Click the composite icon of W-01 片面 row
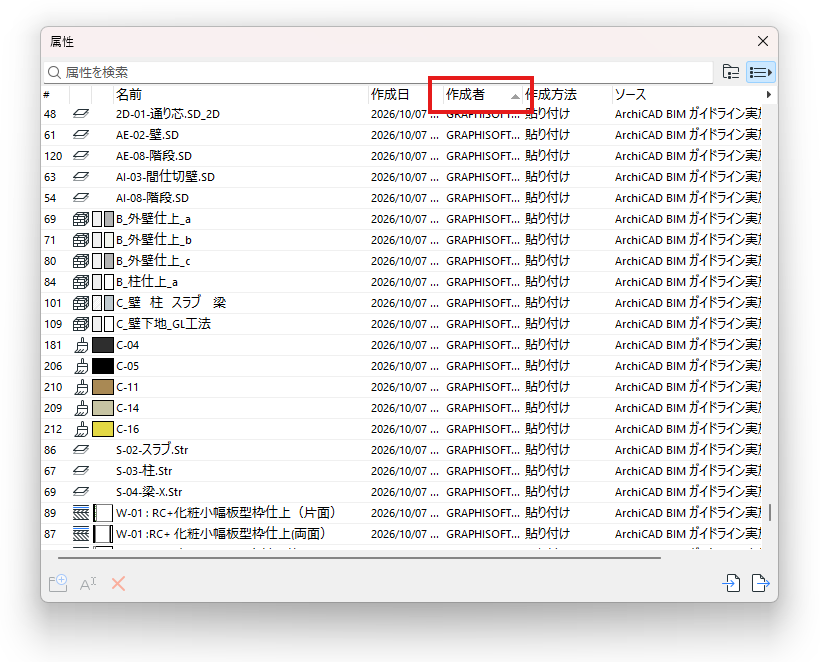820x662 pixels. (x=81, y=512)
